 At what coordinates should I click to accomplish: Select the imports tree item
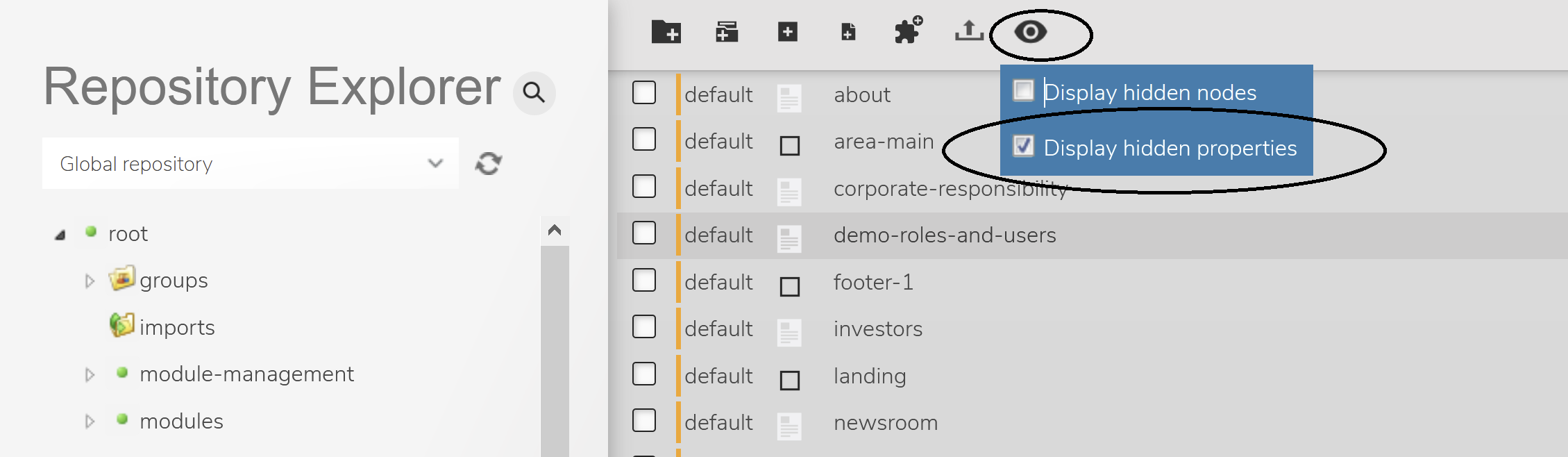tap(176, 327)
